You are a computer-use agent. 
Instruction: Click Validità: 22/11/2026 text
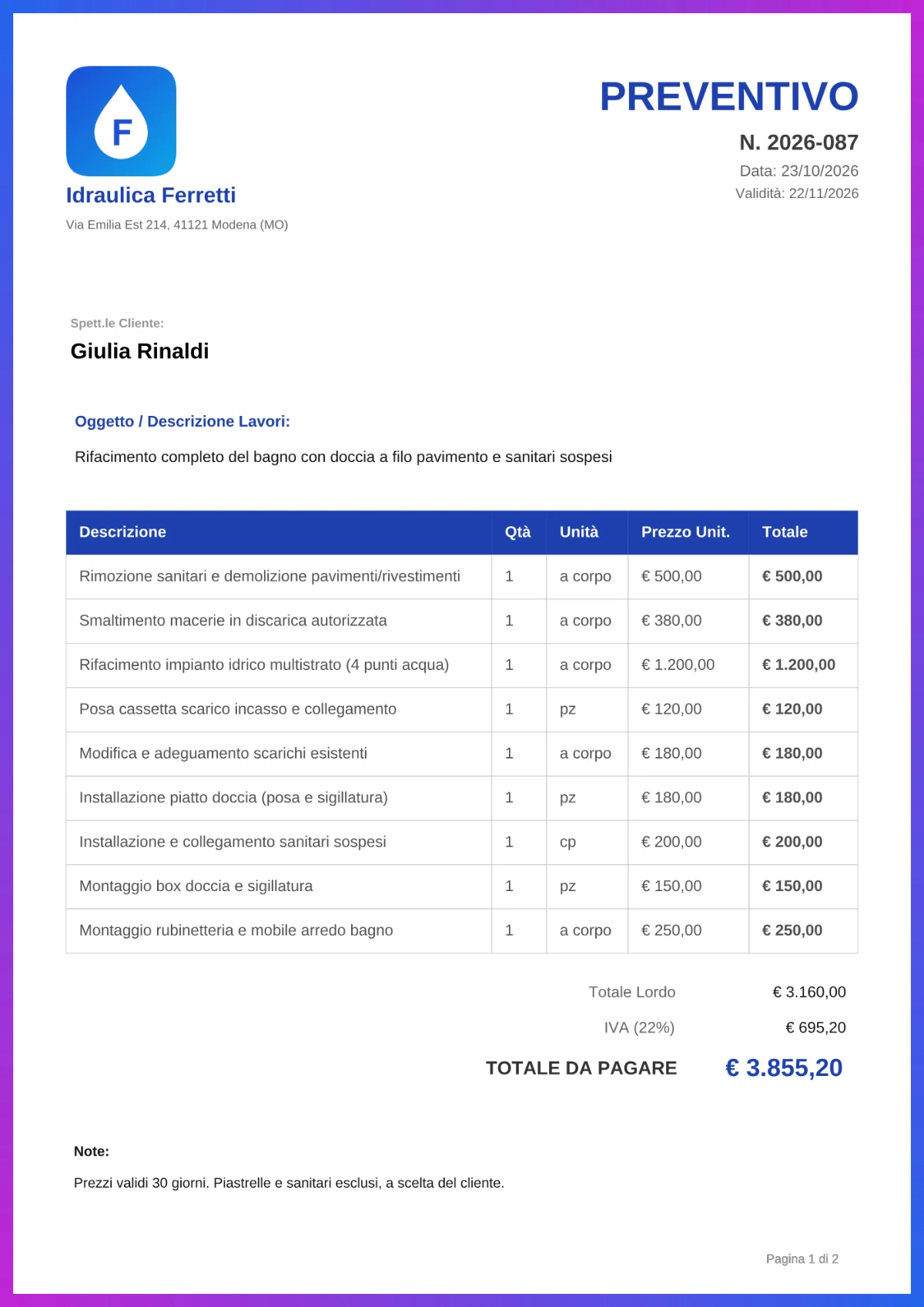pos(797,193)
